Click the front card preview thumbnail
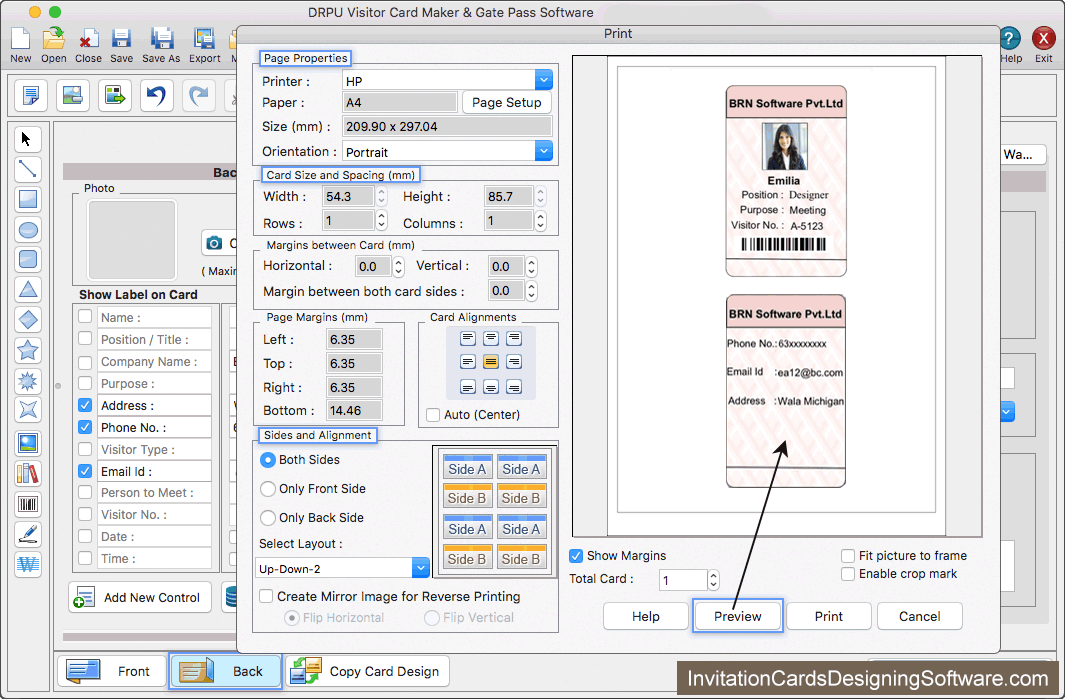This screenshot has height=699, width=1065. tap(786, 181)
